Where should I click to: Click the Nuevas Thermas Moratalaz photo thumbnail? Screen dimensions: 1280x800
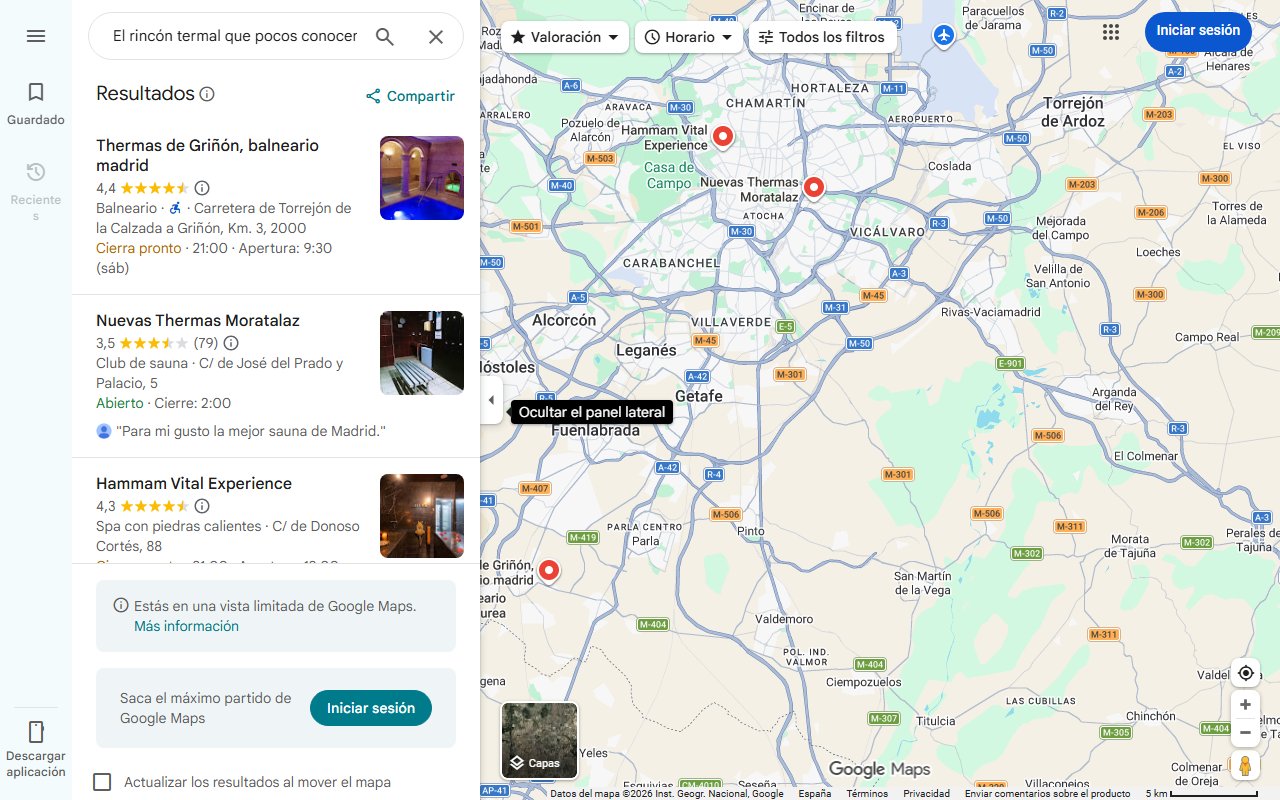tap(421, 352)
